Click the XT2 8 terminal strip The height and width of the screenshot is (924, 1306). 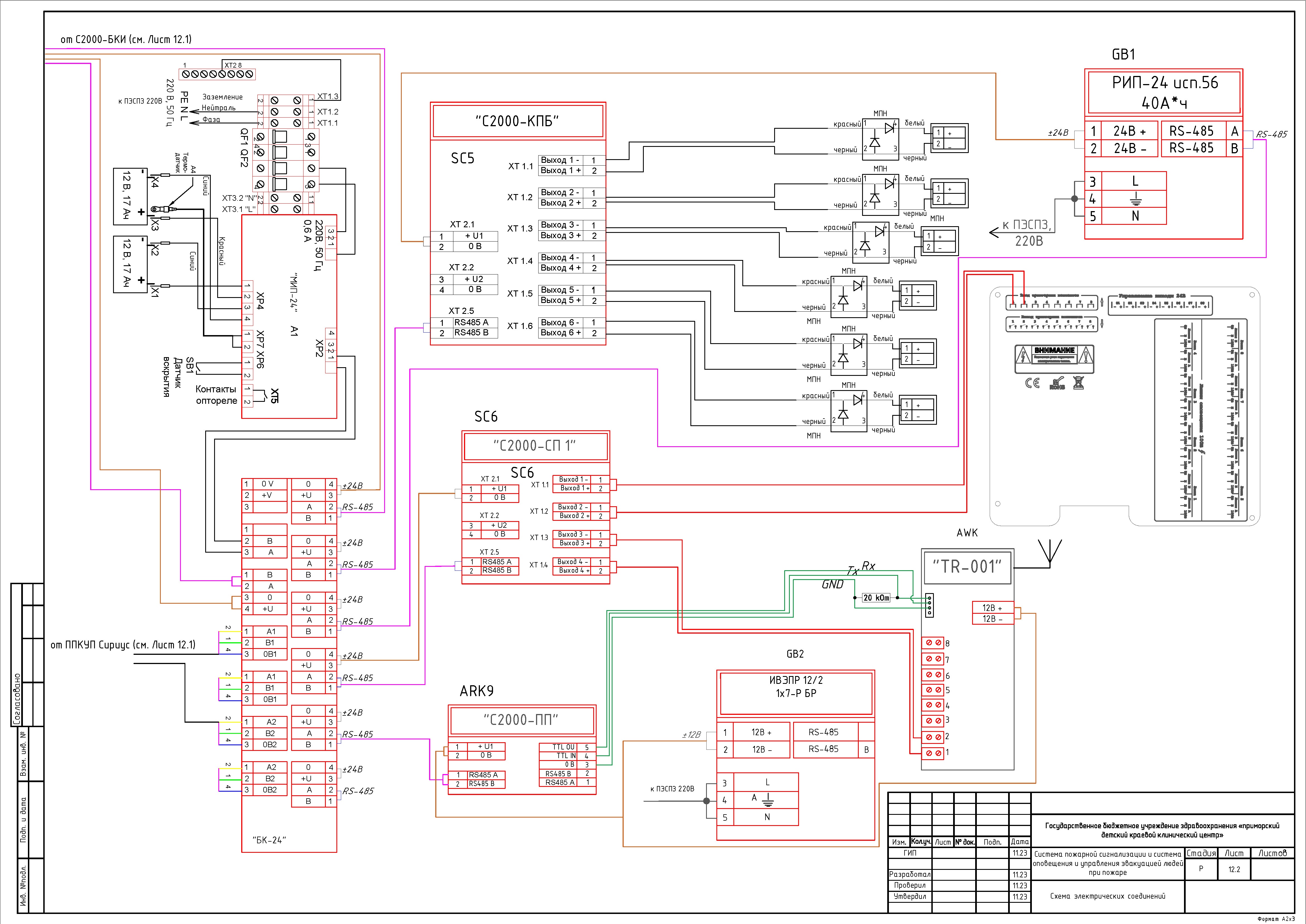(x=217, y=74)
